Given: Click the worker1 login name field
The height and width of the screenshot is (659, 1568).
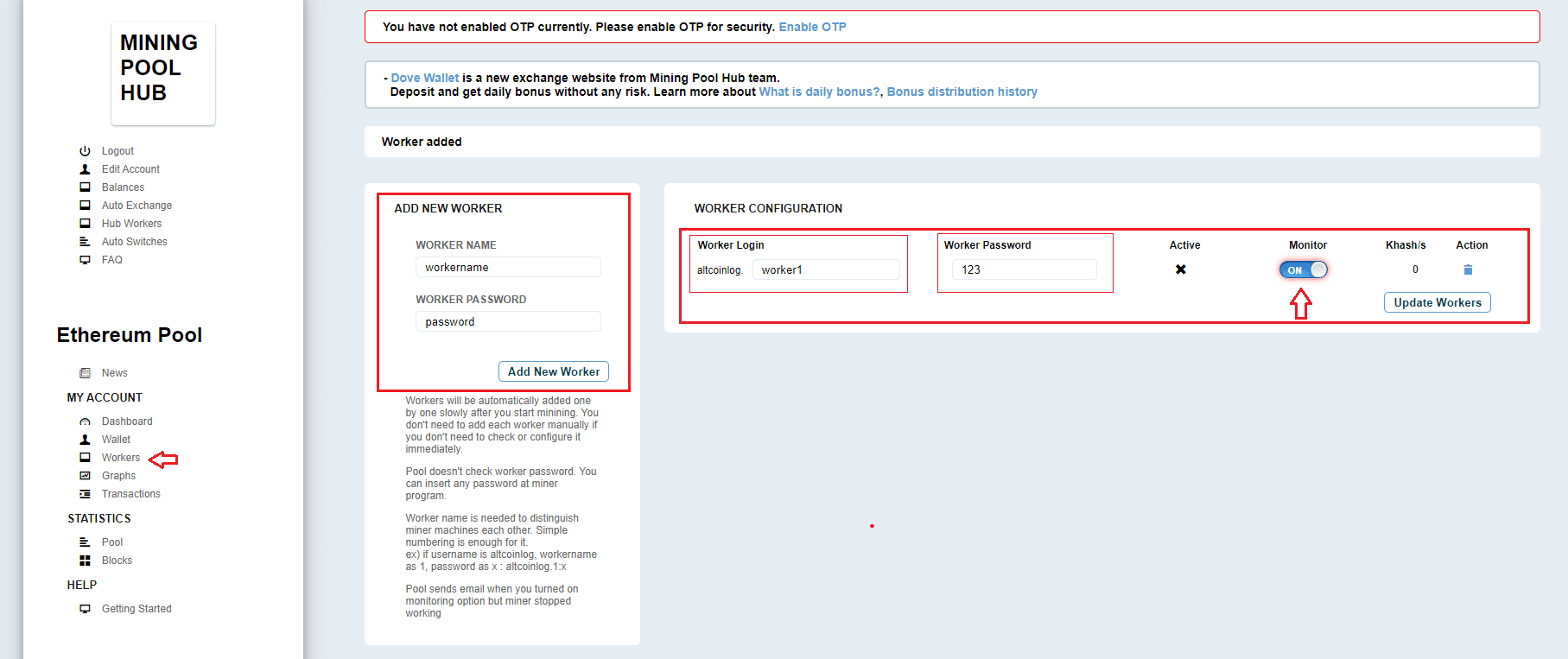Looking at the screenshot, I should coord(826,269).
